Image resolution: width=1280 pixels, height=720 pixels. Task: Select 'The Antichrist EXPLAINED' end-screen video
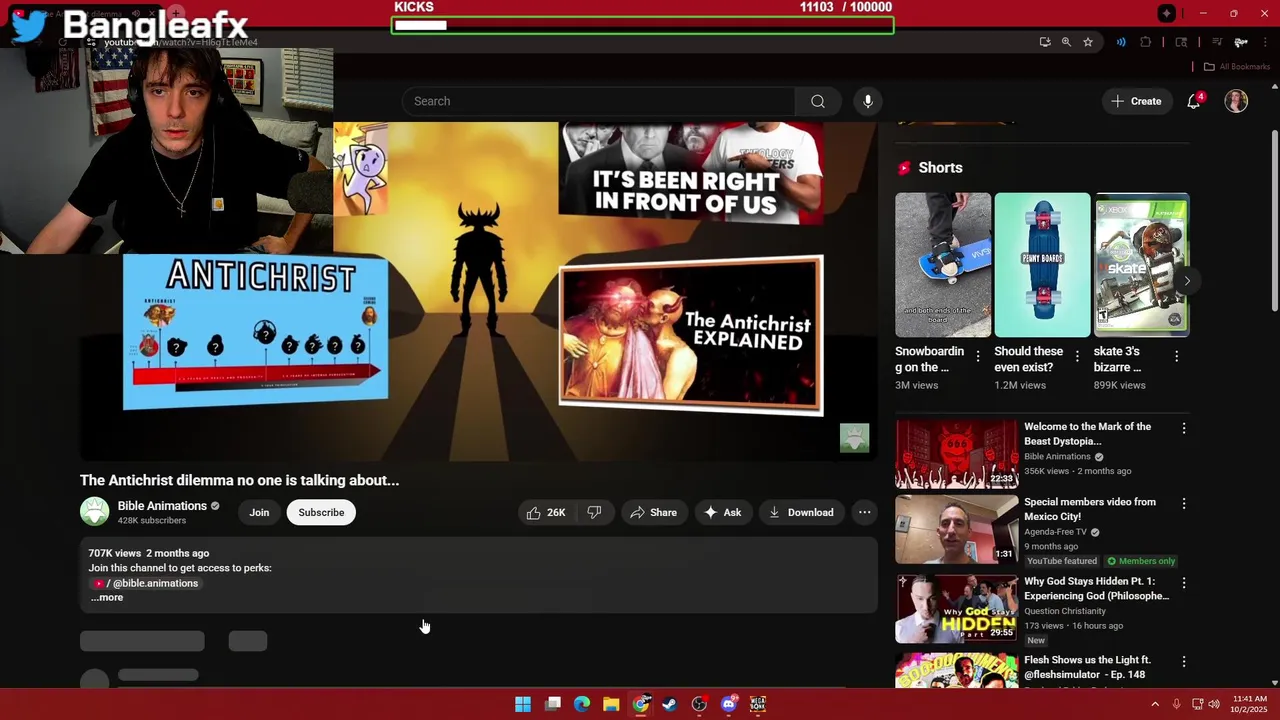coord(691,335)
